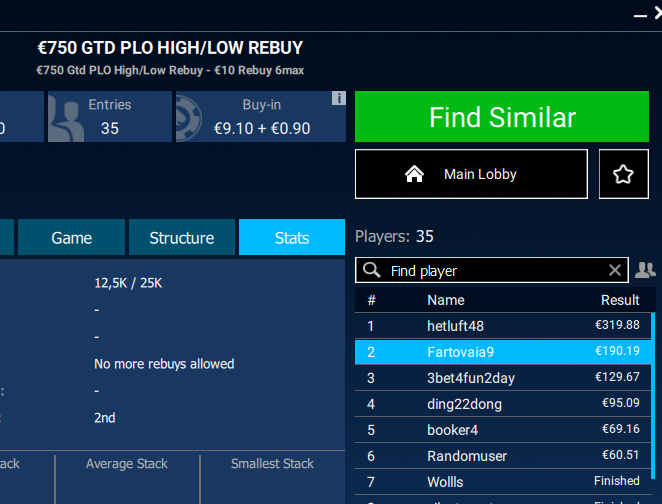
Task: Add tournament to favorites with star icon
Action: coord(624,174)
